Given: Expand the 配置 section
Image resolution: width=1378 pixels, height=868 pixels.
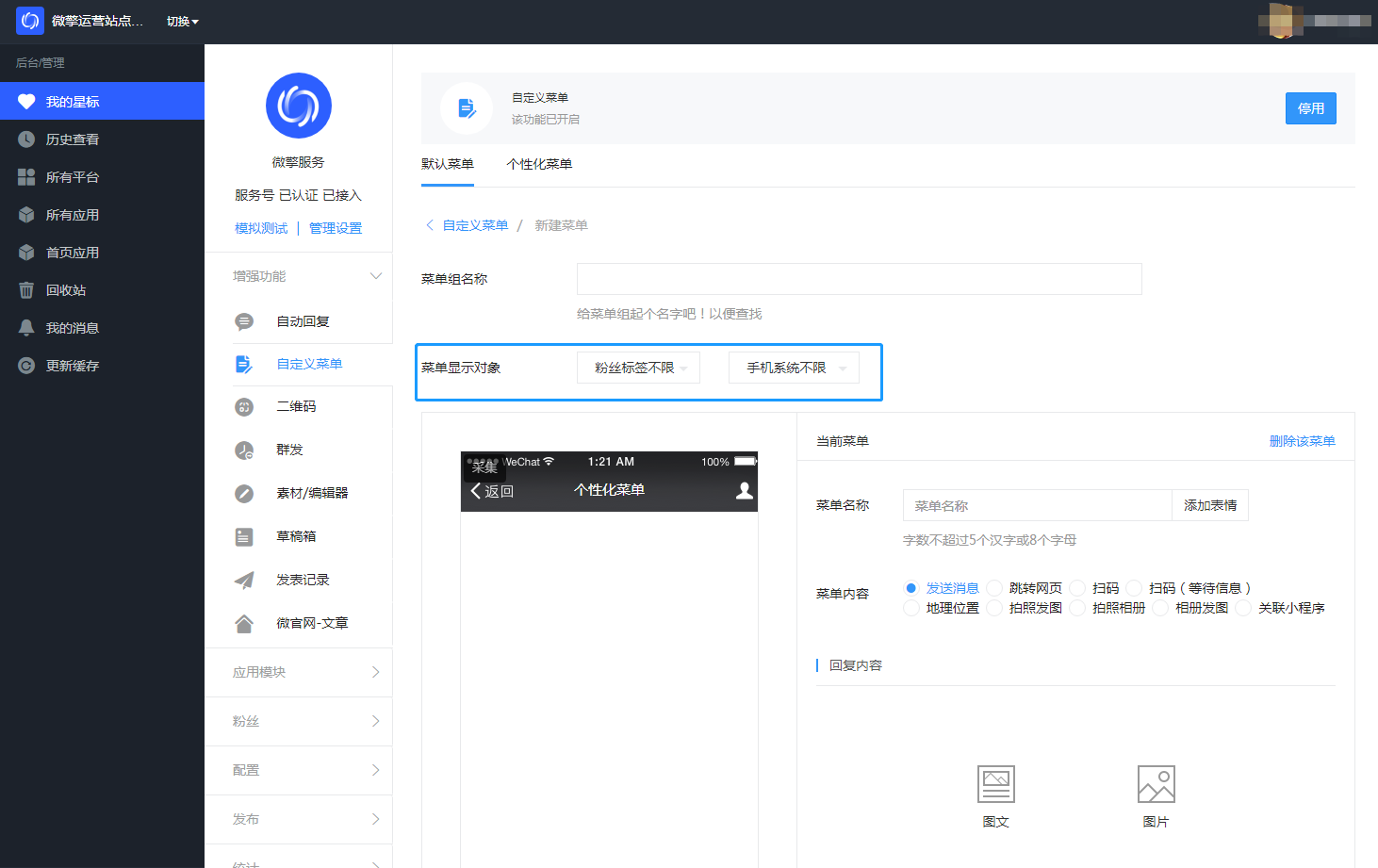Looking at the screenshot, I should [x=299, y=770].
